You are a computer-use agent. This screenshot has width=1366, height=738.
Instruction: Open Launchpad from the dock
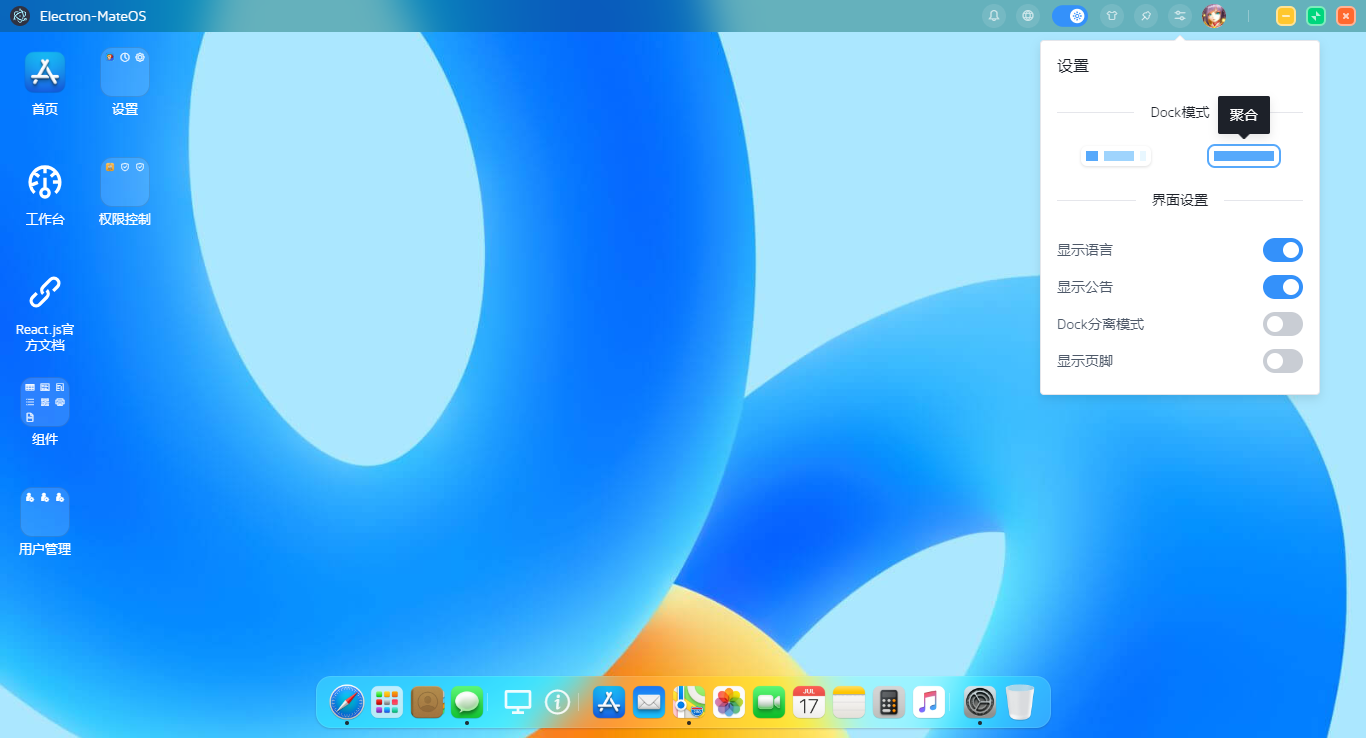click(x=387, y=702)
